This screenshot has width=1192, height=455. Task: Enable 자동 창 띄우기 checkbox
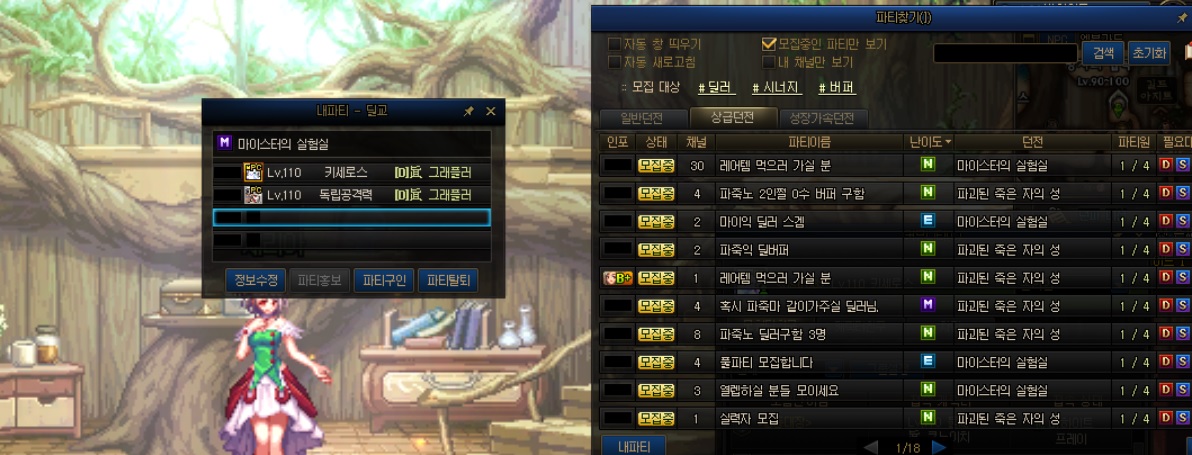615,44
